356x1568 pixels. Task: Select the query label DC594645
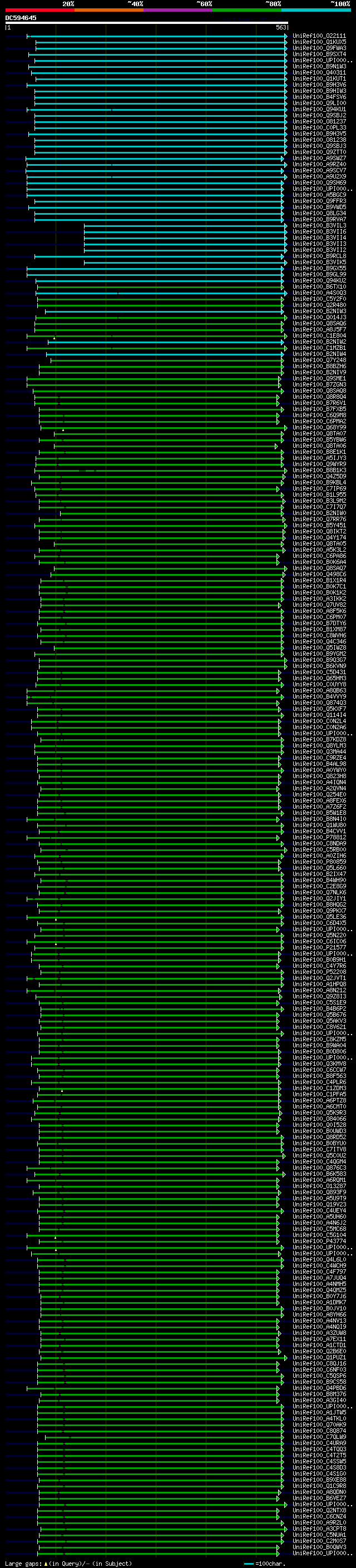click(x=21, y=18)
